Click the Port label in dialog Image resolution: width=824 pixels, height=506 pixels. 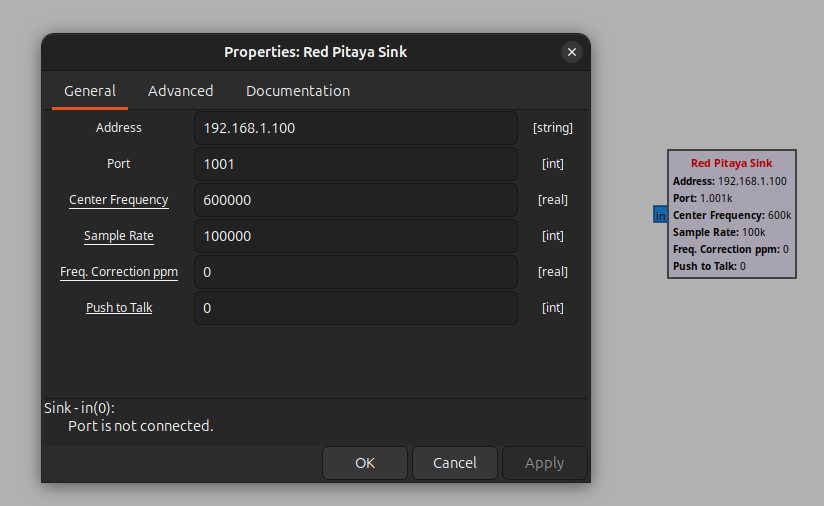coord(119,163)
